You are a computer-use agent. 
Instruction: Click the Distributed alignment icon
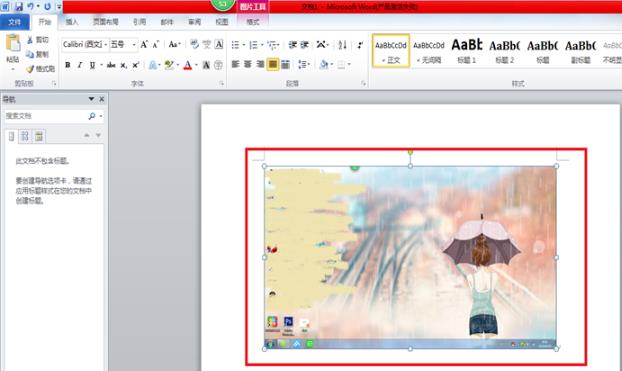point(285,64)
